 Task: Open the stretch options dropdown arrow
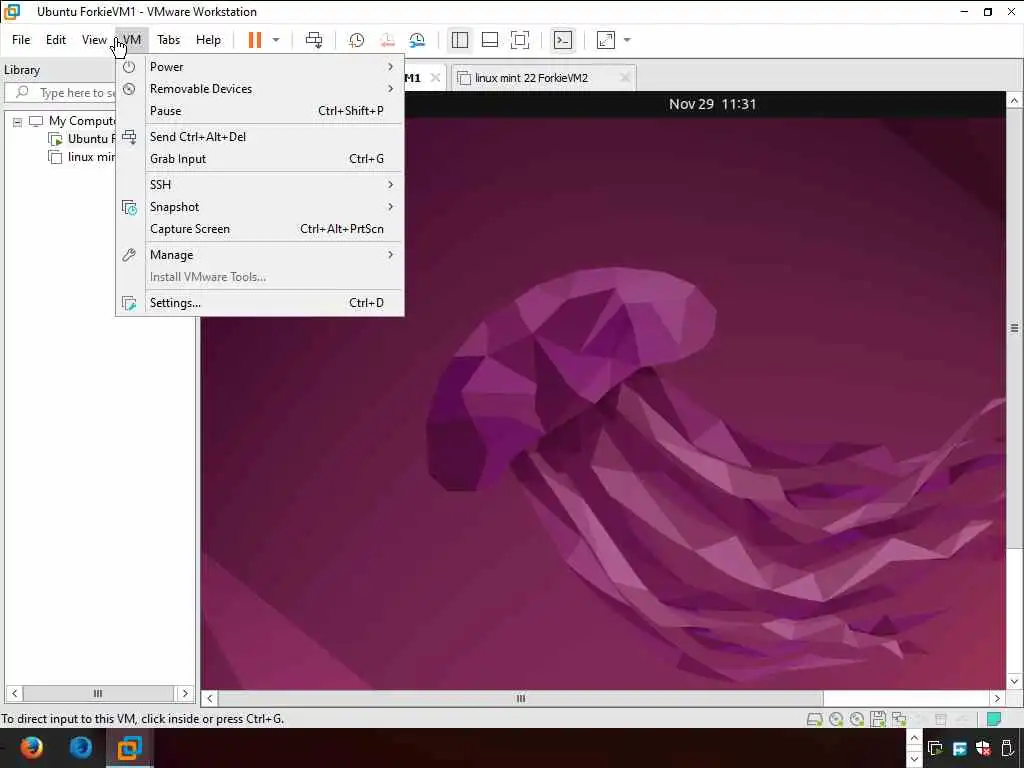[627, 40]
